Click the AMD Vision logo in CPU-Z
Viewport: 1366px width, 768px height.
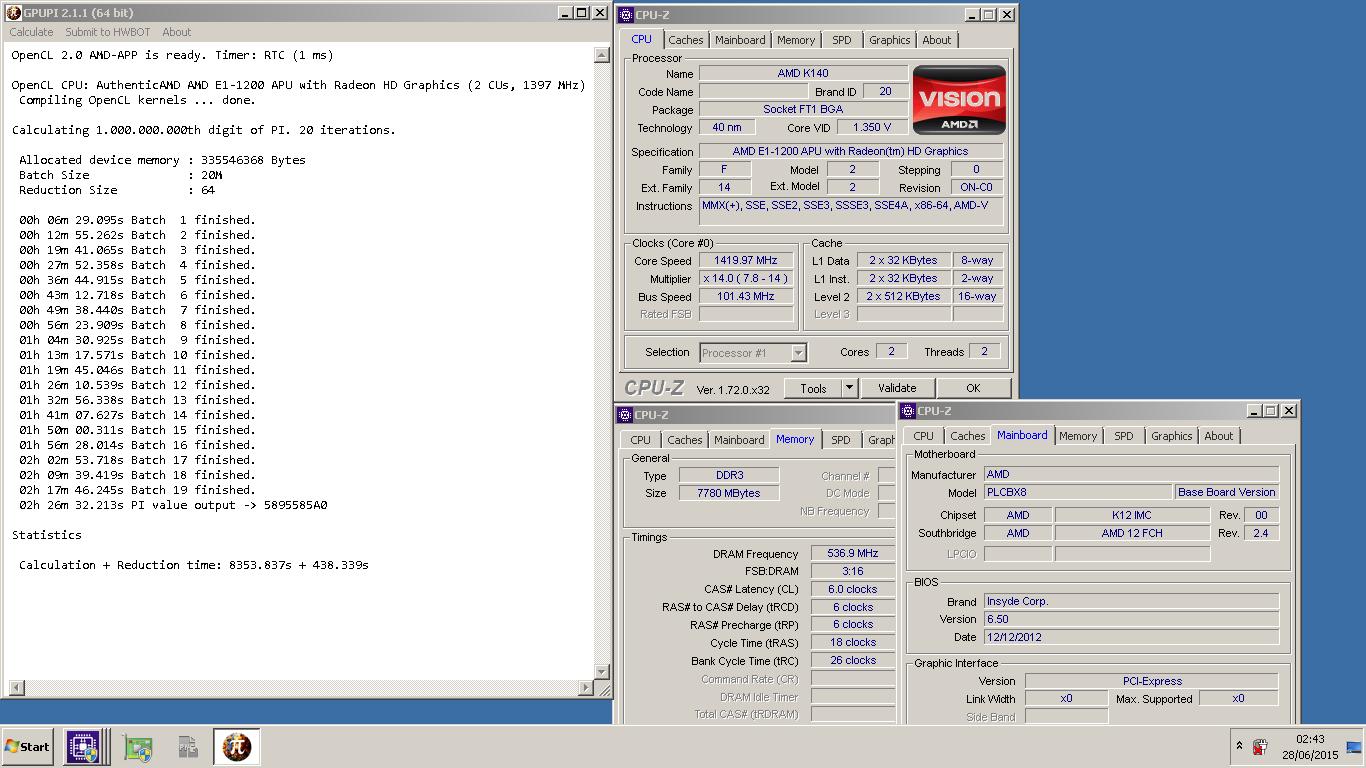pyautogui.click(x=959, y=101)
